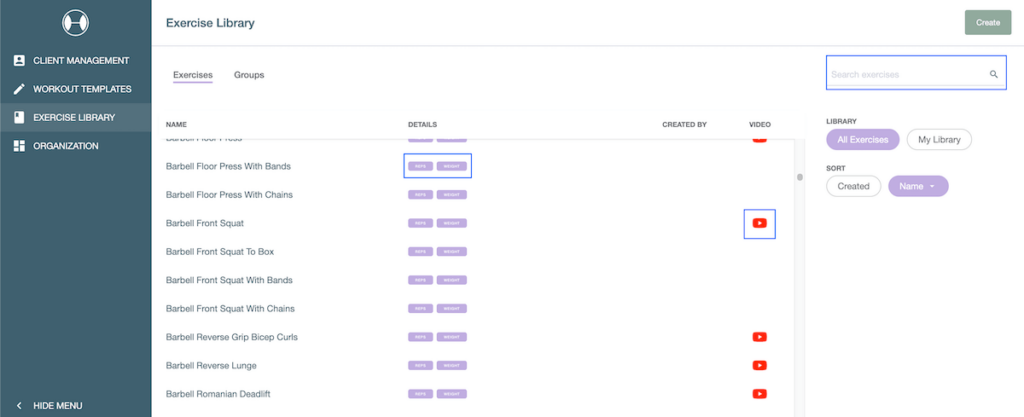Play the Barbell Front Squat video
Viewport: 1024px width, 417px height.
coord(759,223)
